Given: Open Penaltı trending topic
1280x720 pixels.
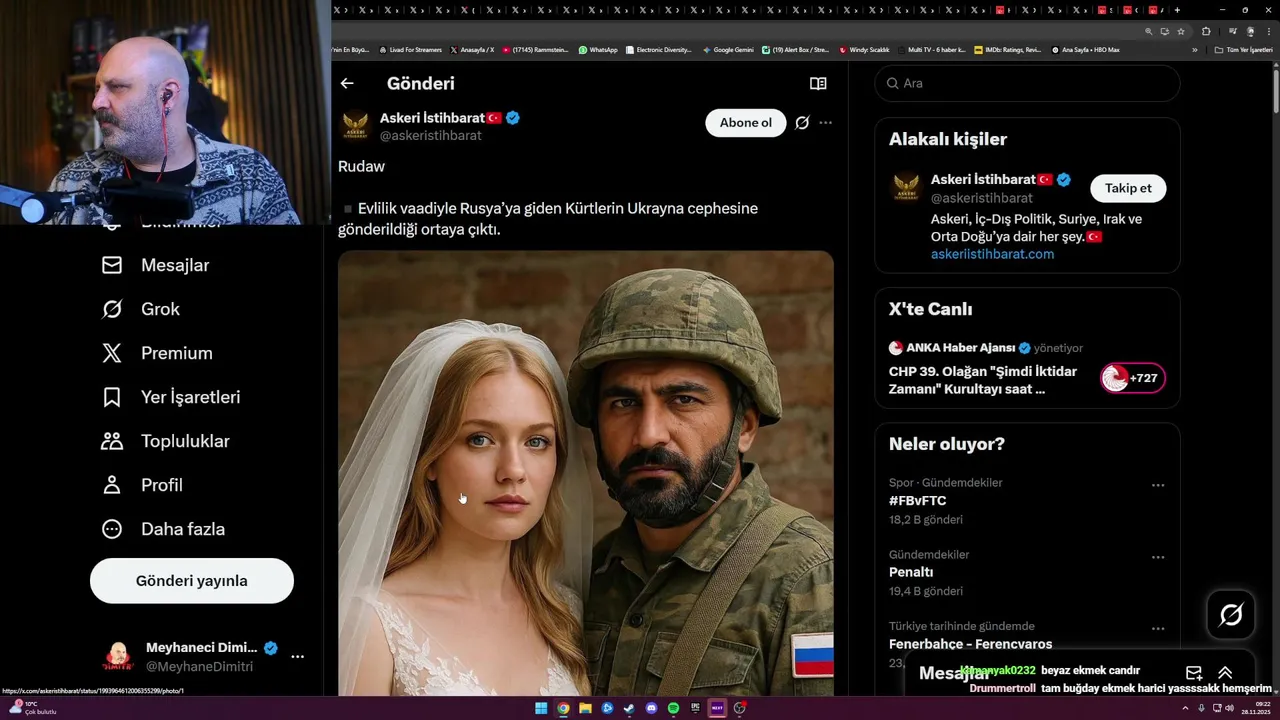Looking at the screenshot, I should (911, 573).
